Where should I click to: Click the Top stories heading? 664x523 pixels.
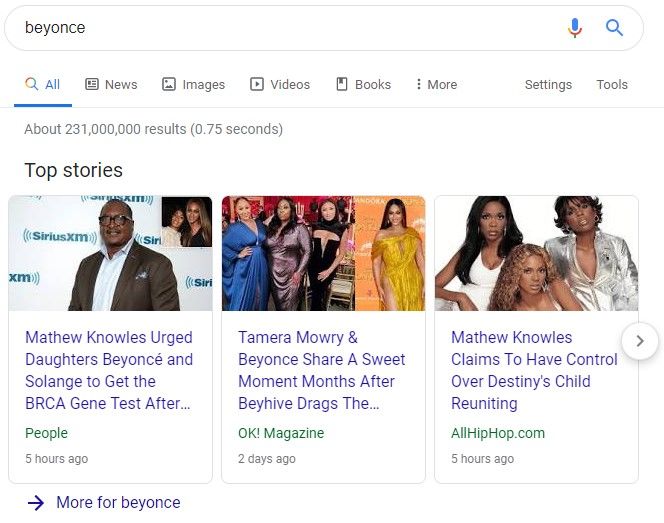pos(74,170)
